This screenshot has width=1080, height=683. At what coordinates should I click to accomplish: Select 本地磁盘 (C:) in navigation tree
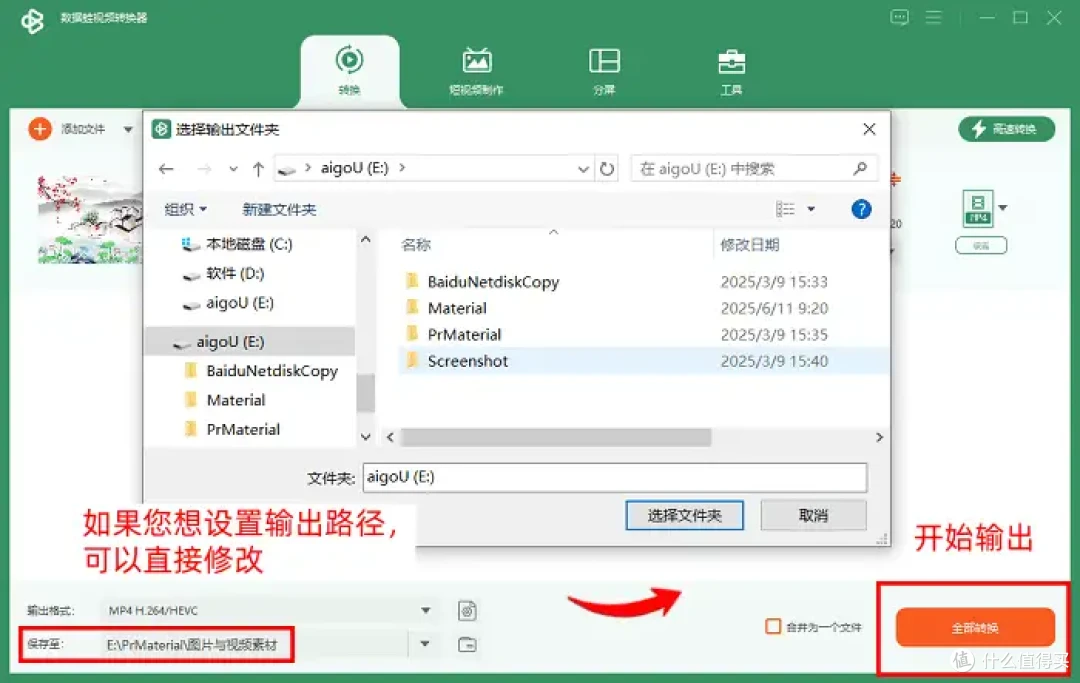pyautogui.click(x=249, y=244)
